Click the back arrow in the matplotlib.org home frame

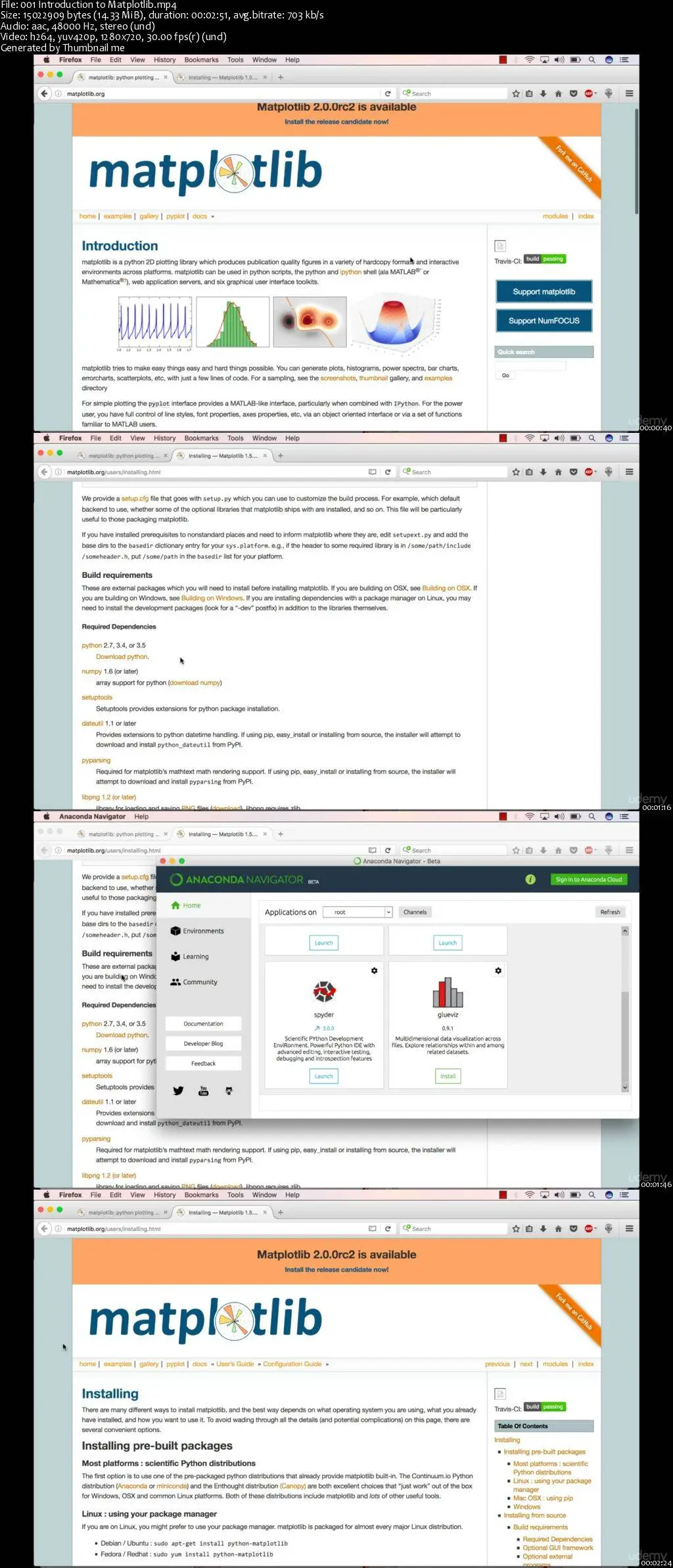(x=44, y=93)
